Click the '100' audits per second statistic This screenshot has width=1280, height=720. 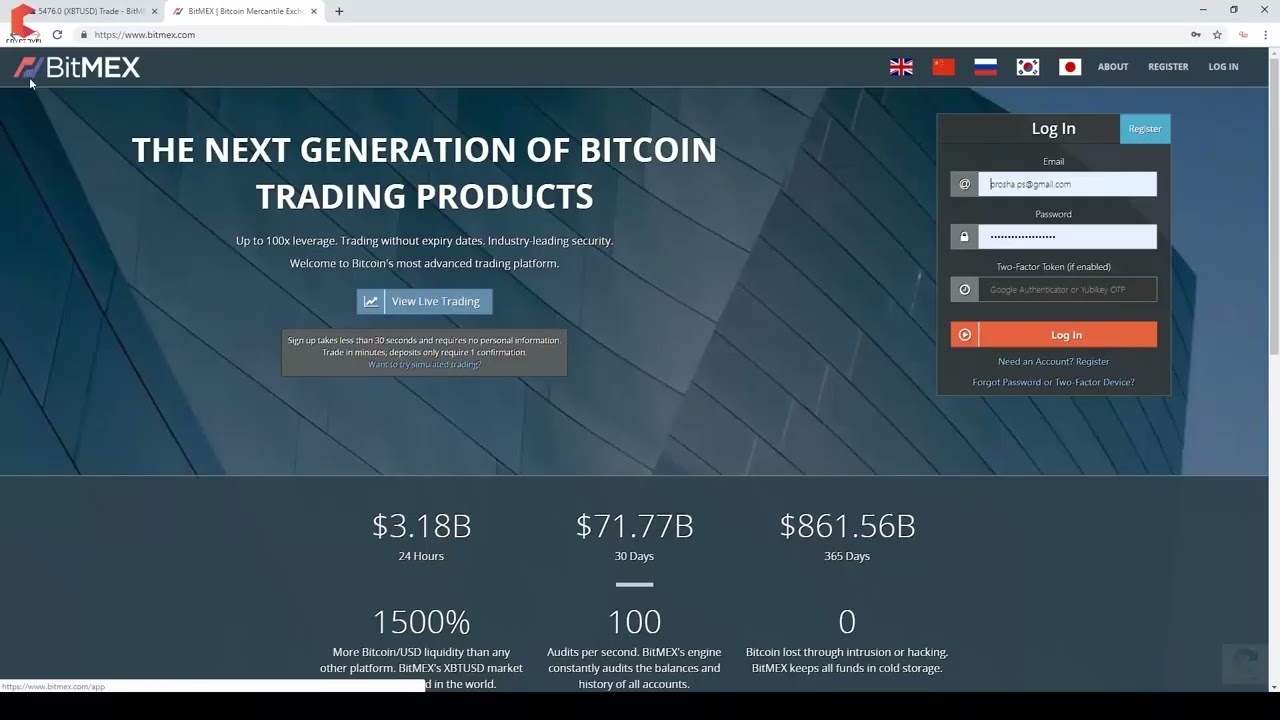634,622
